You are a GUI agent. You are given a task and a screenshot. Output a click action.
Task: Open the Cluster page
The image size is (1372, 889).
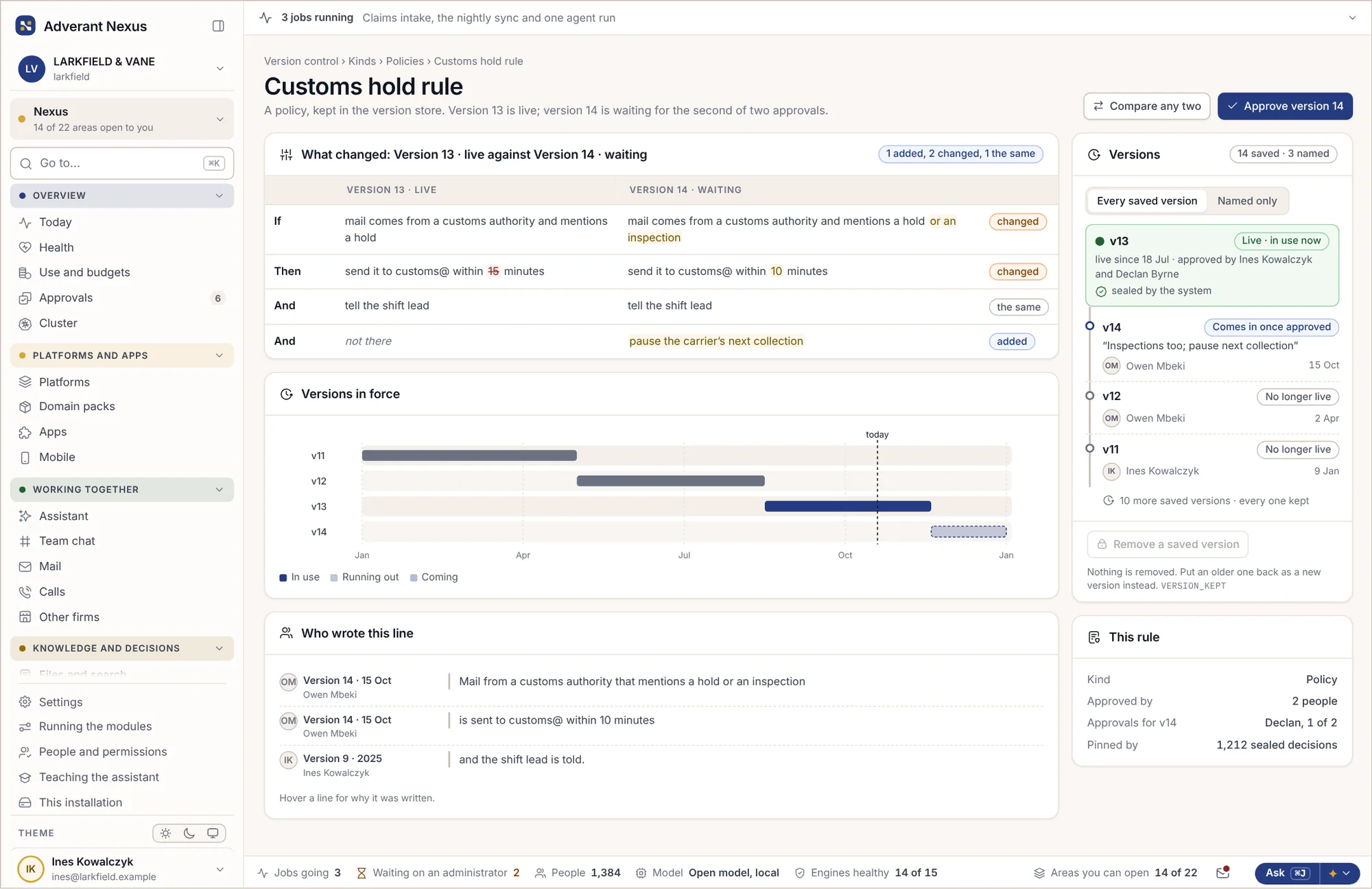(x=122, y=323)
